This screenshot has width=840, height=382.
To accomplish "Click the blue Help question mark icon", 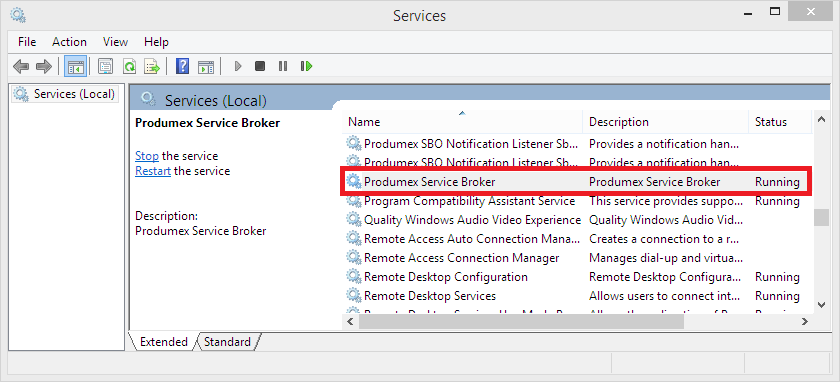I will pos(183,67).
